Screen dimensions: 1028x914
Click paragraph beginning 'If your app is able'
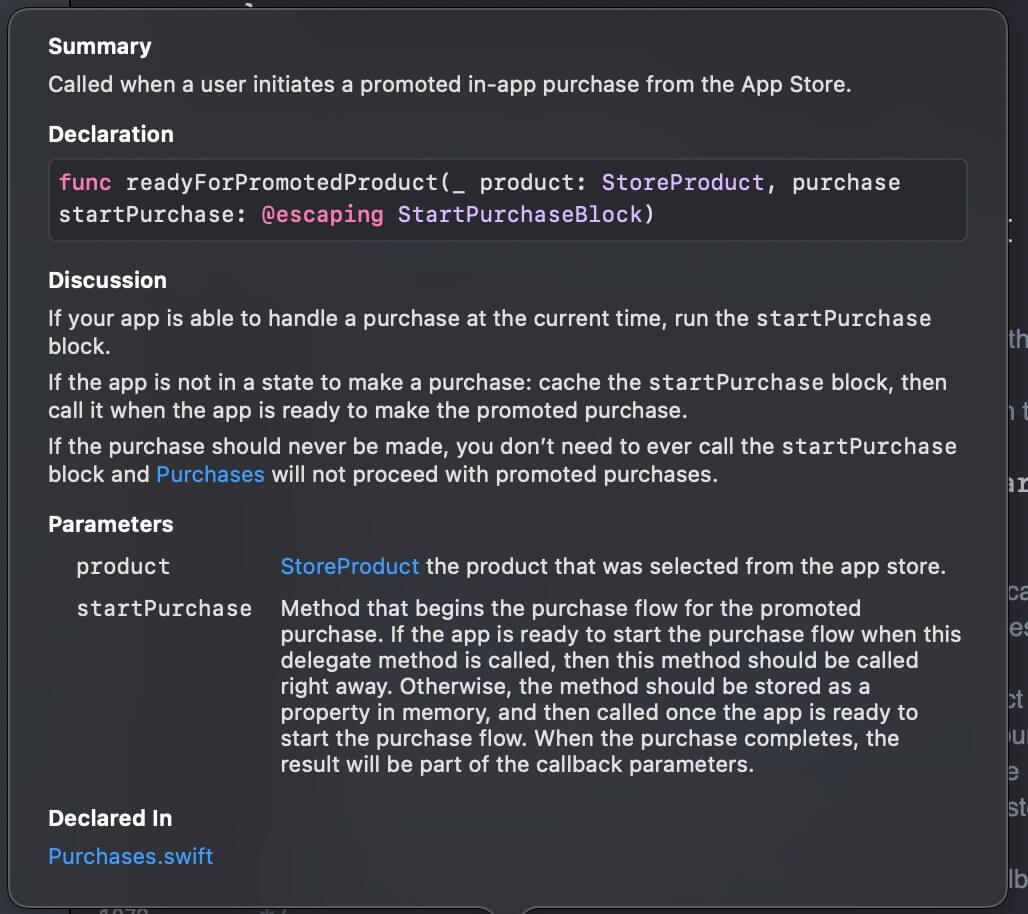(x=489, y=332)
